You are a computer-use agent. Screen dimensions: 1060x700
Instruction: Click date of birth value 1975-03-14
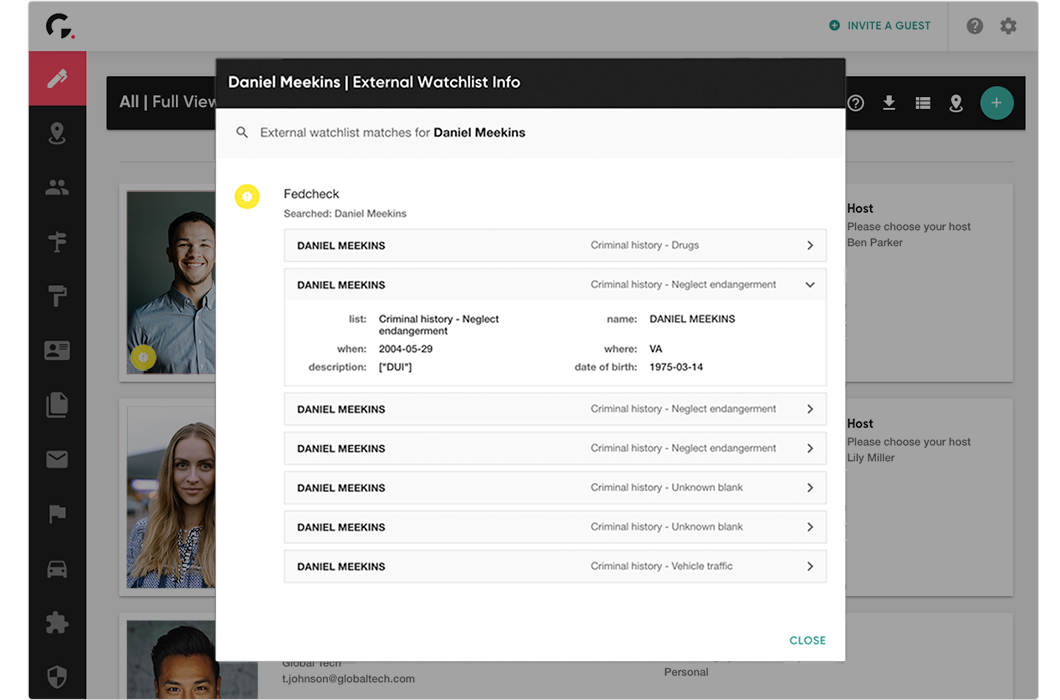point(676,367)
